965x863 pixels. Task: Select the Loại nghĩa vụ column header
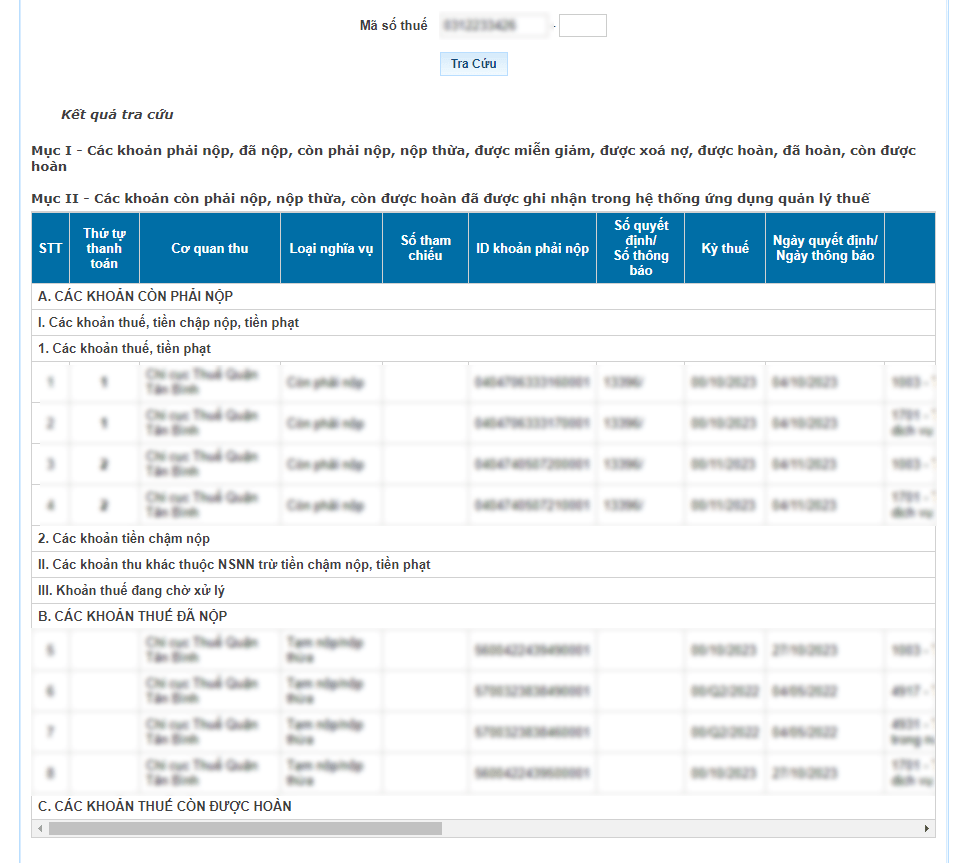[331, 248]
